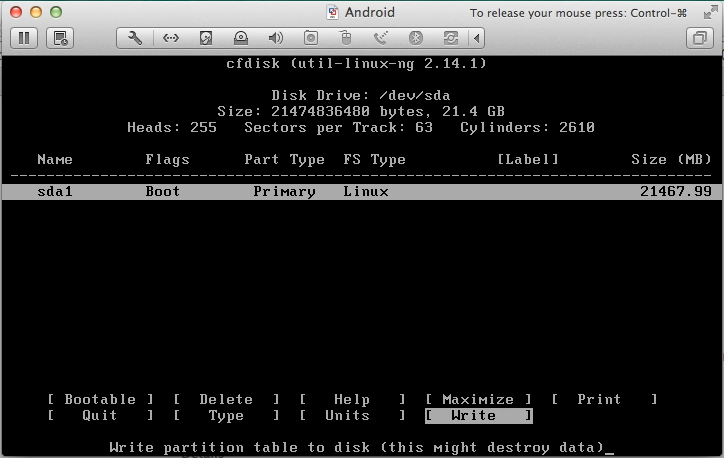The height and width of the screenshot is (458, 724).
Task: Select the Maximize option in cfdisk
Action: pyautogui.click(x=478, y=399)
